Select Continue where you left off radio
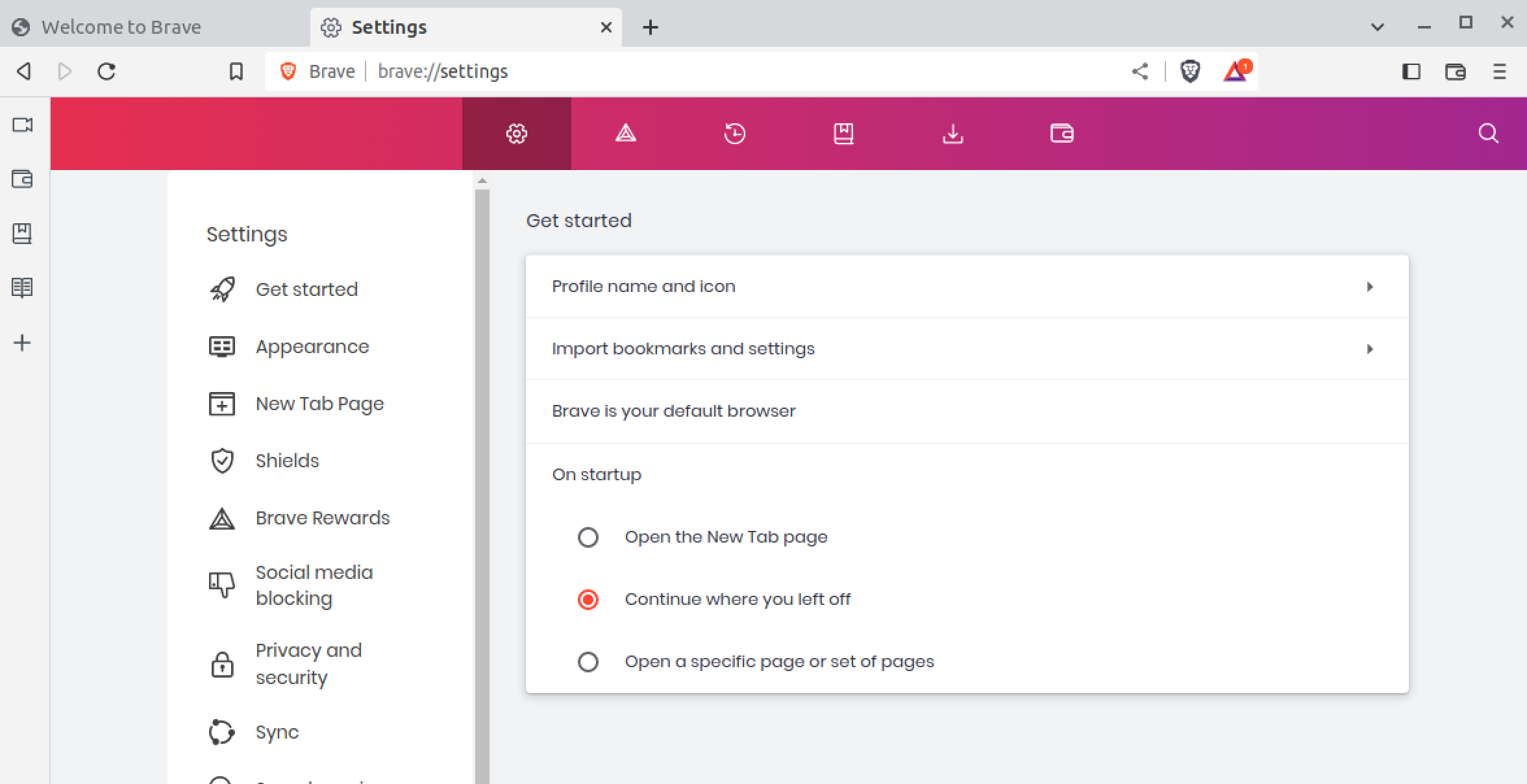 point(588,600)
